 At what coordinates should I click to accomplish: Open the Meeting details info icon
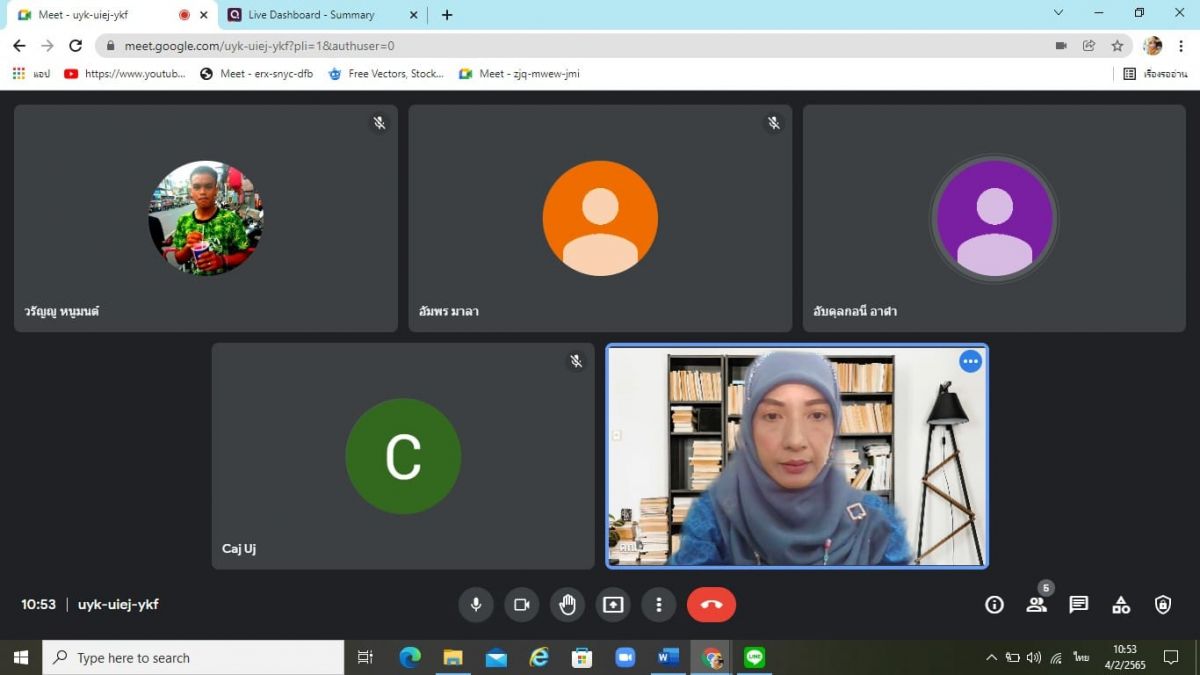[x=994, y=605]
